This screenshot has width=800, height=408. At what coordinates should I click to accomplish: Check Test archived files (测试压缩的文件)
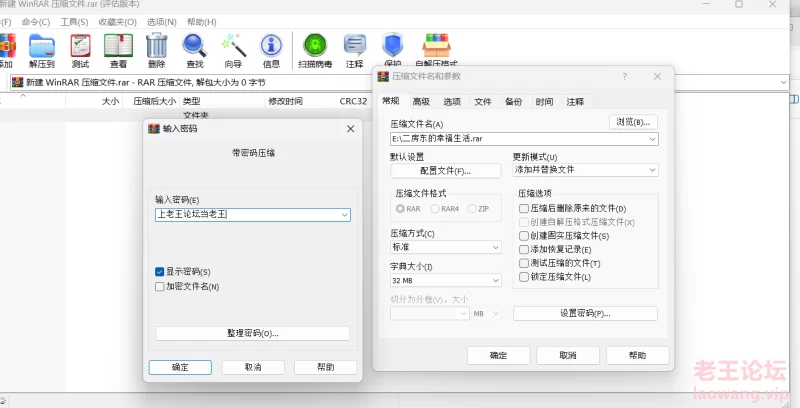[523, 263]
